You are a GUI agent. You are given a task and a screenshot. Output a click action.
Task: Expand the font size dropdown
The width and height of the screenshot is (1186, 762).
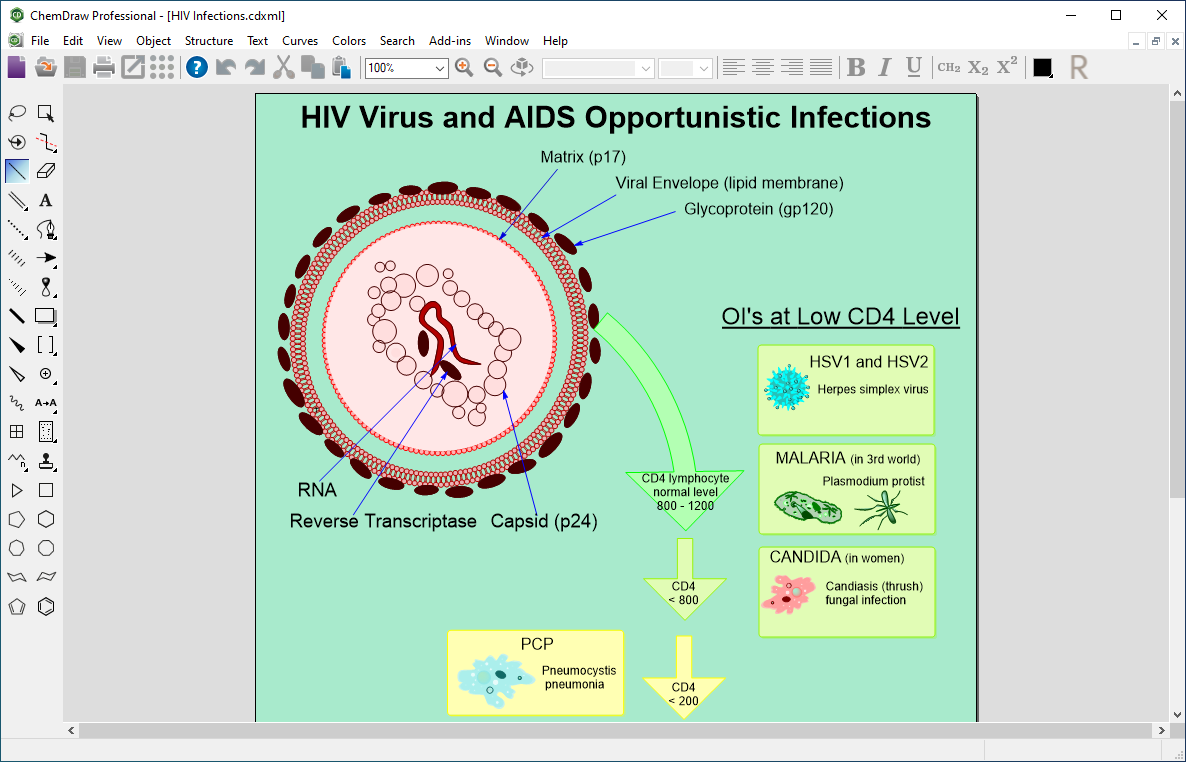(704, 68)
